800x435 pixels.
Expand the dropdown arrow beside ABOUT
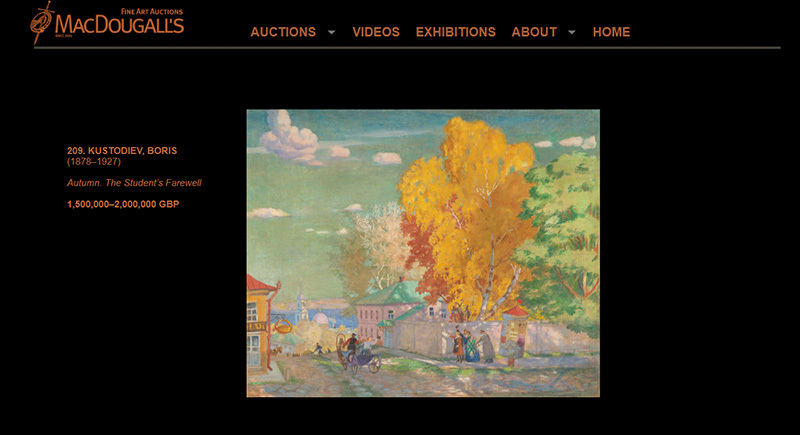coord(572,32)
